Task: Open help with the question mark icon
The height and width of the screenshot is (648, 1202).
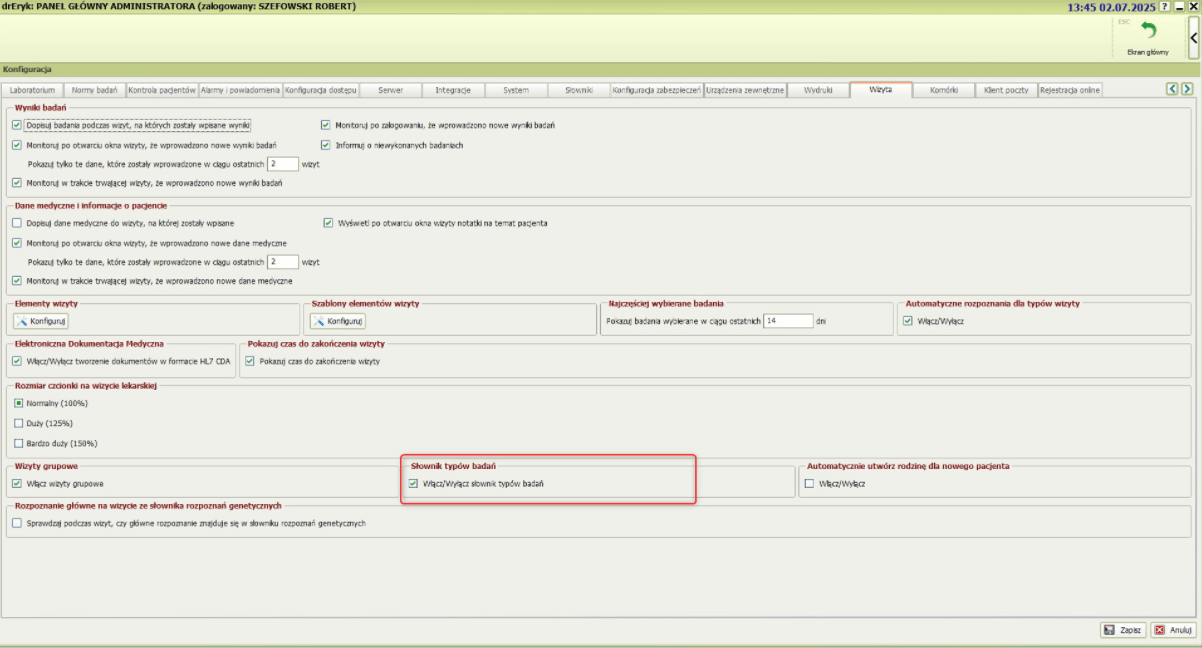Action: tap(1164, 7)
